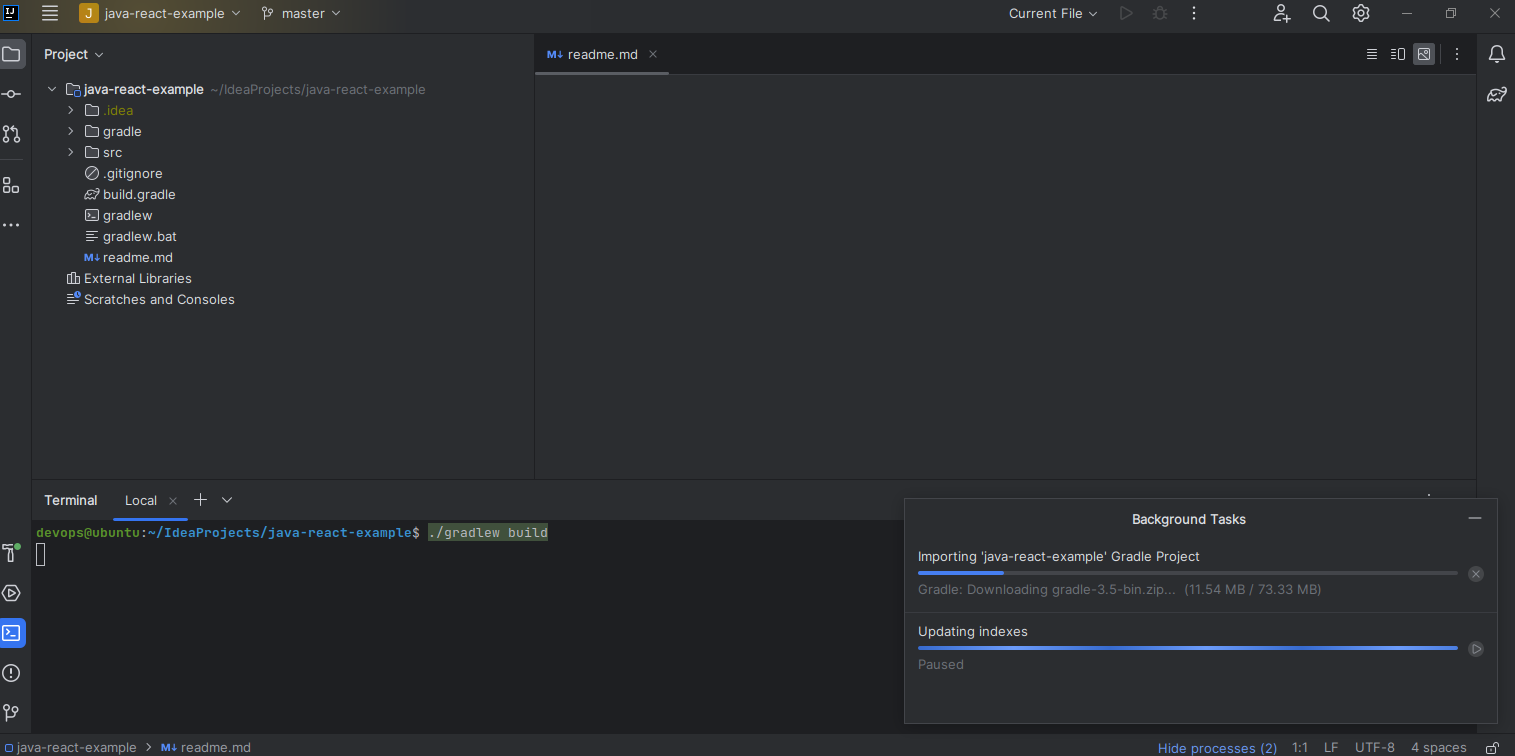Change LF line separator in status bar

(1331, 747)
